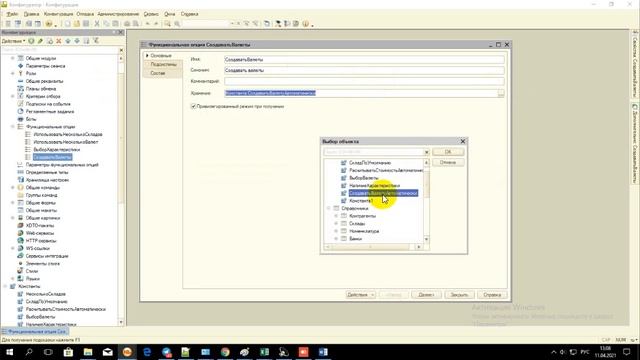Click the move down arrow icon in configuration panel
640x360 pixels.
click(x=77, y=41)
